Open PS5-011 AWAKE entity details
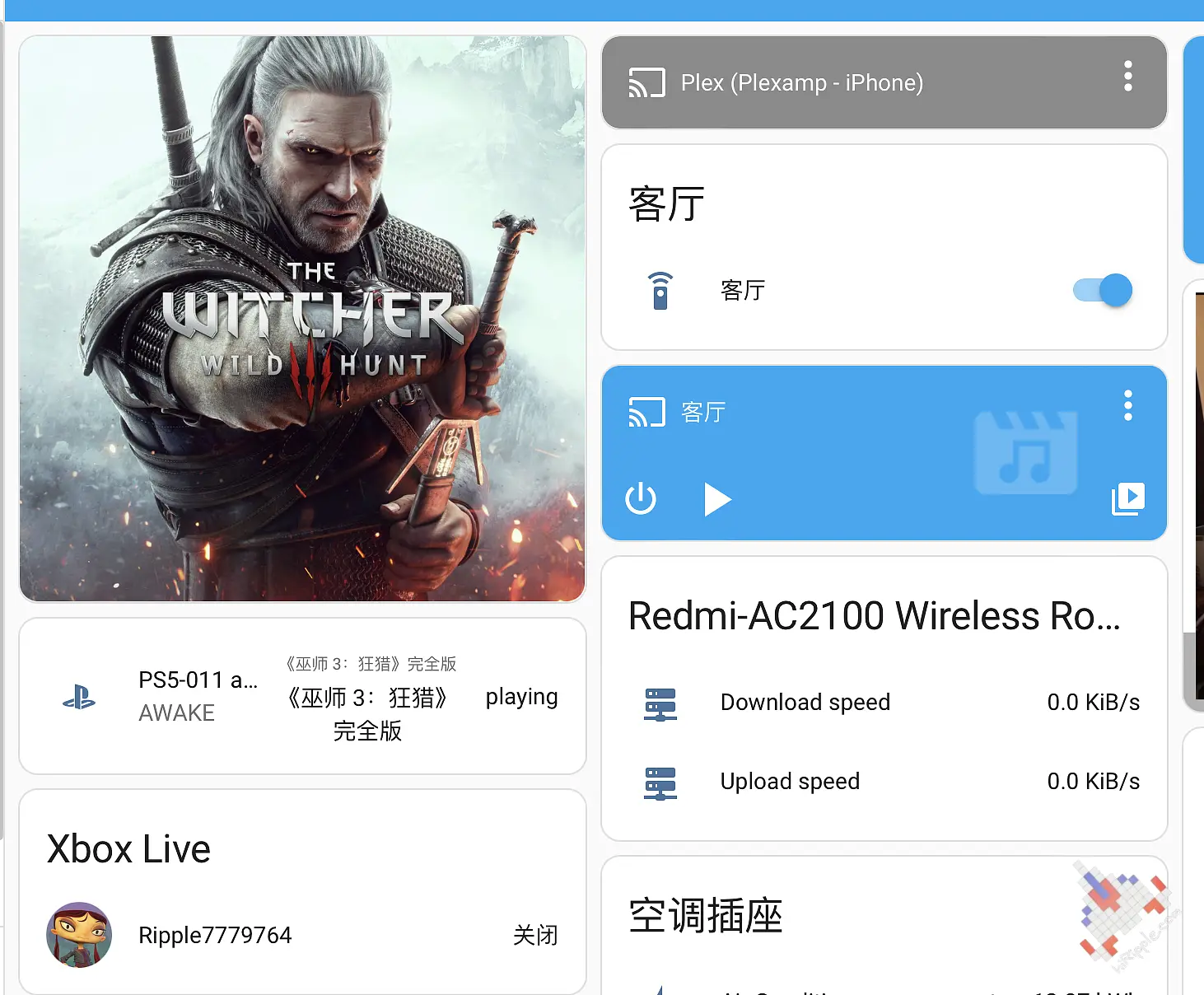1204x995 pixels. (198, 696)
